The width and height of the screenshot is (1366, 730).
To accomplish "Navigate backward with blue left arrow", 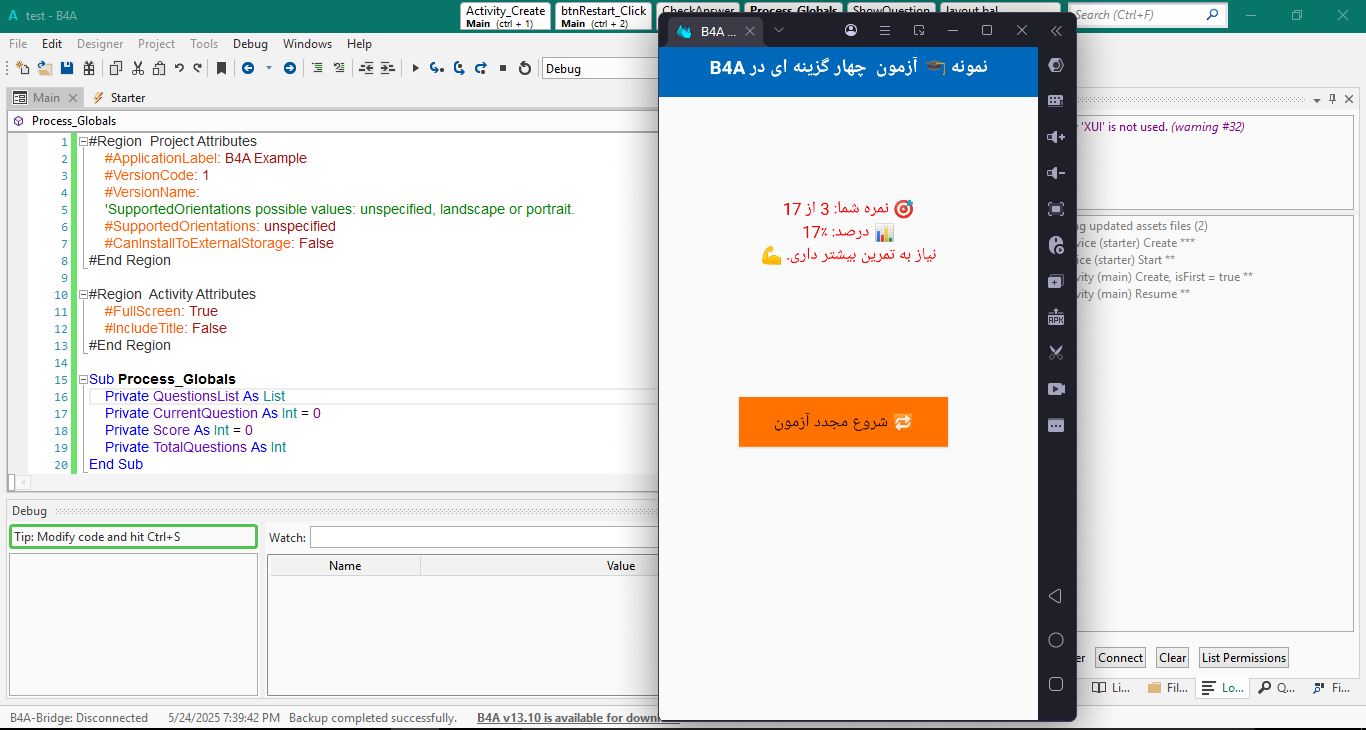I will click(248, 68).
